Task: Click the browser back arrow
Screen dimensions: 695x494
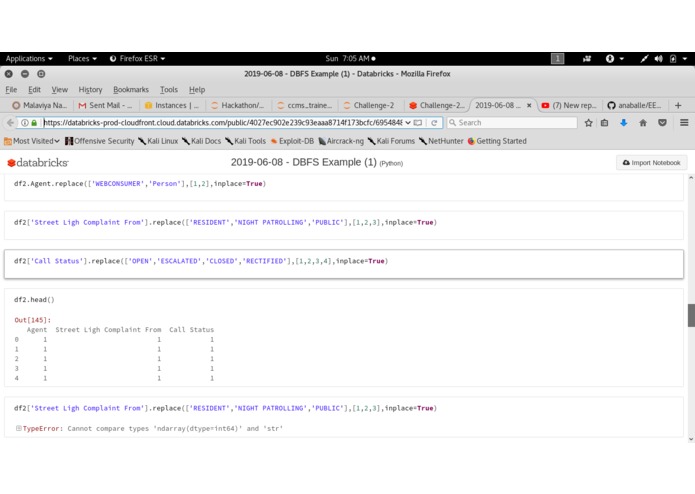Action: [x=10, y=123]
